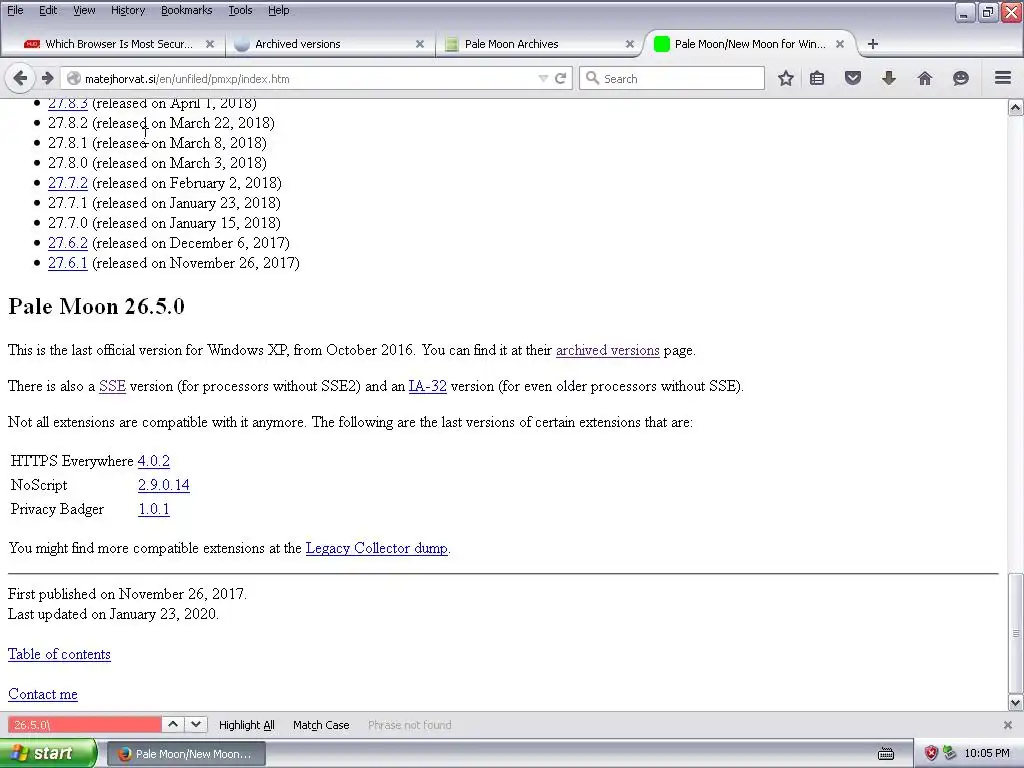Open the 27.6.1 release link
Screen dimensions: 1024x768
coord(67,263)
